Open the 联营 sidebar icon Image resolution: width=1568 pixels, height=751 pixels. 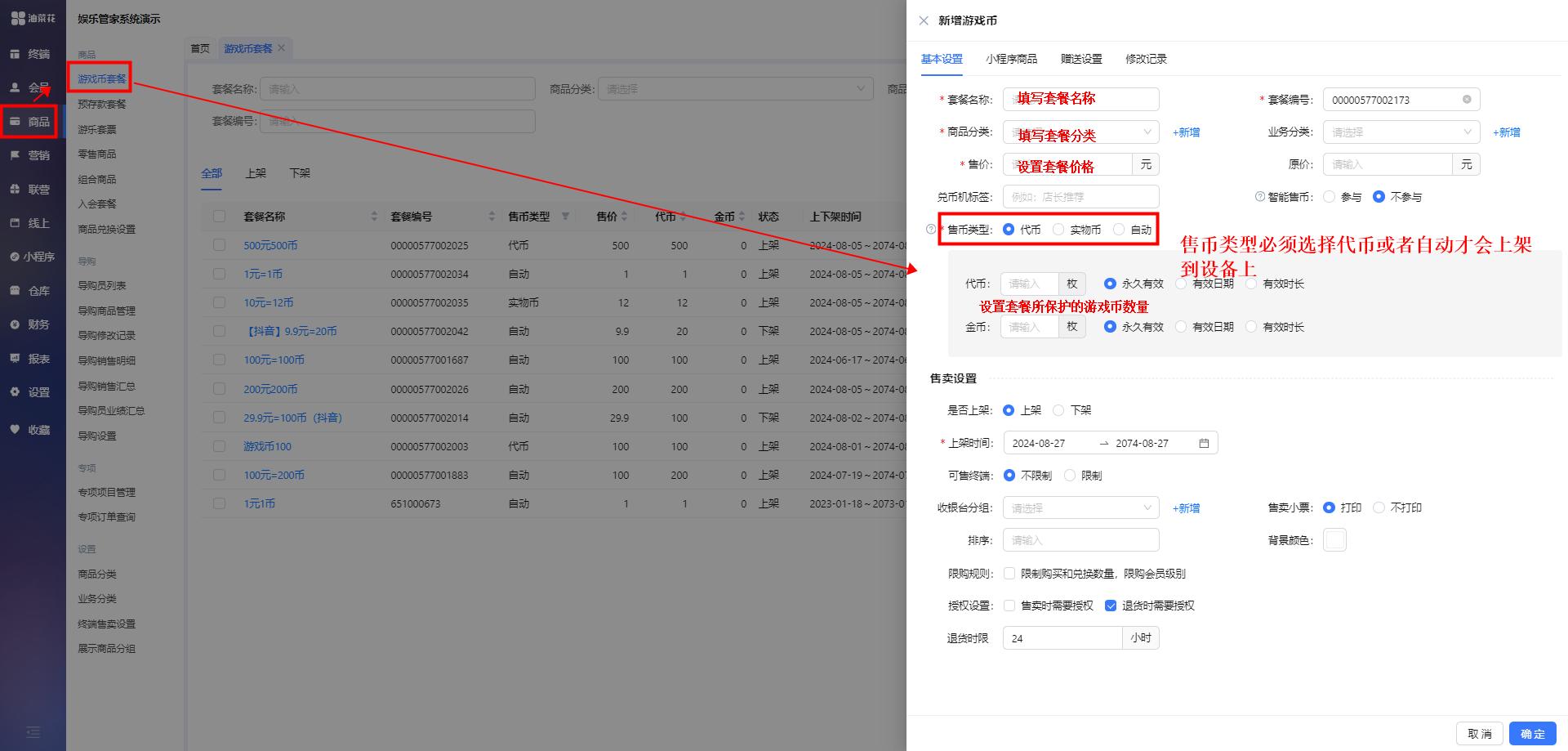[15, 189]
